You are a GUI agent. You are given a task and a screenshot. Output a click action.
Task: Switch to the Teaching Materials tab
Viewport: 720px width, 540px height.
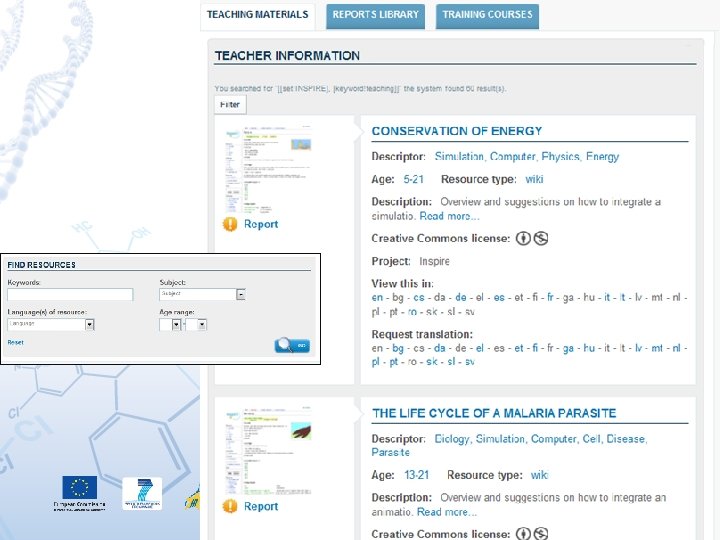pos(258,15)
